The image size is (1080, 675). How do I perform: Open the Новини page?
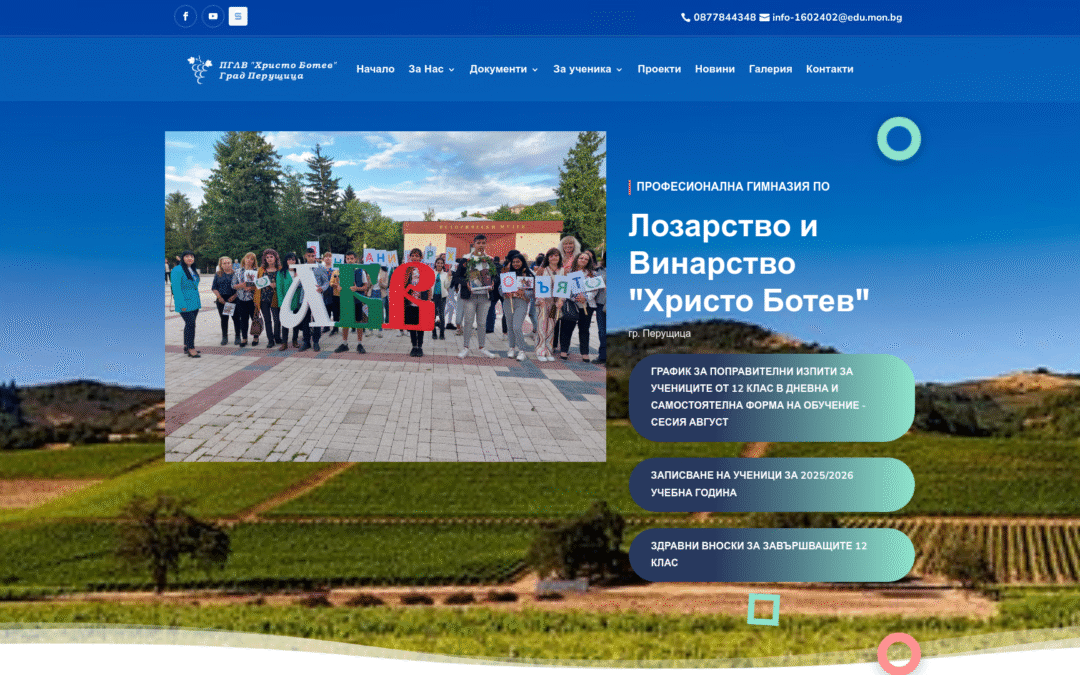coord(714,69)
